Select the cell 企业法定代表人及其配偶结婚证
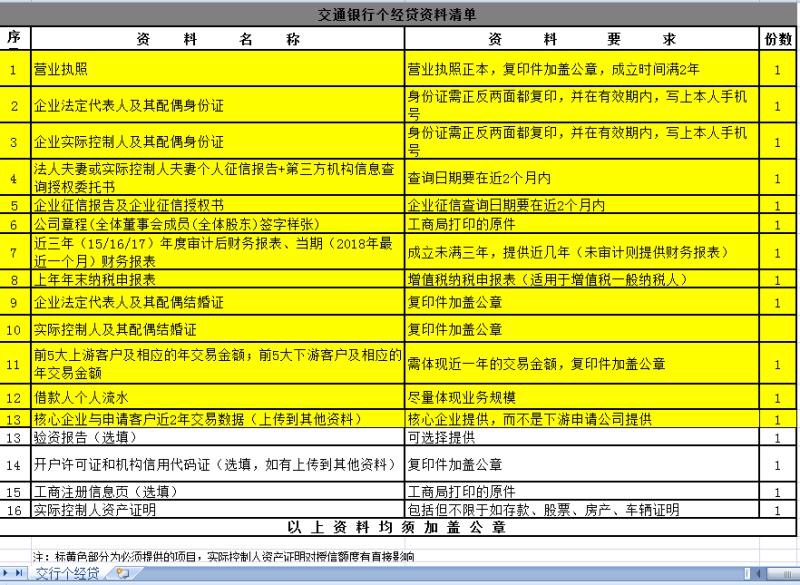 [x=218, y=302]
